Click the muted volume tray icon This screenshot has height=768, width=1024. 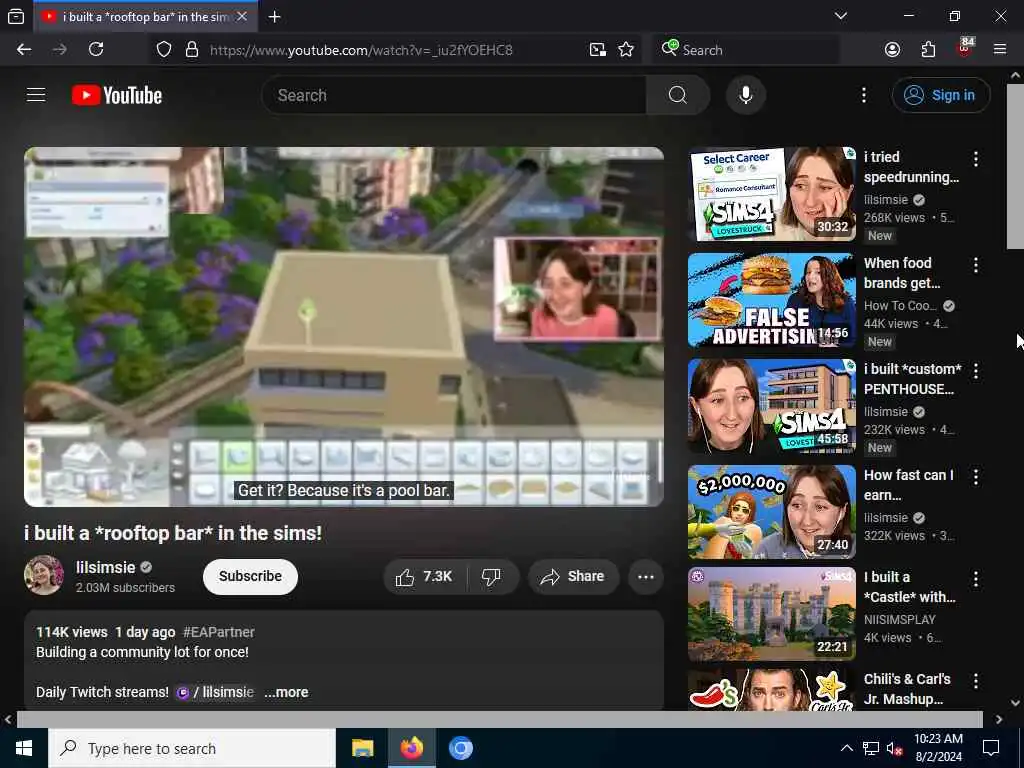[895, 748]
